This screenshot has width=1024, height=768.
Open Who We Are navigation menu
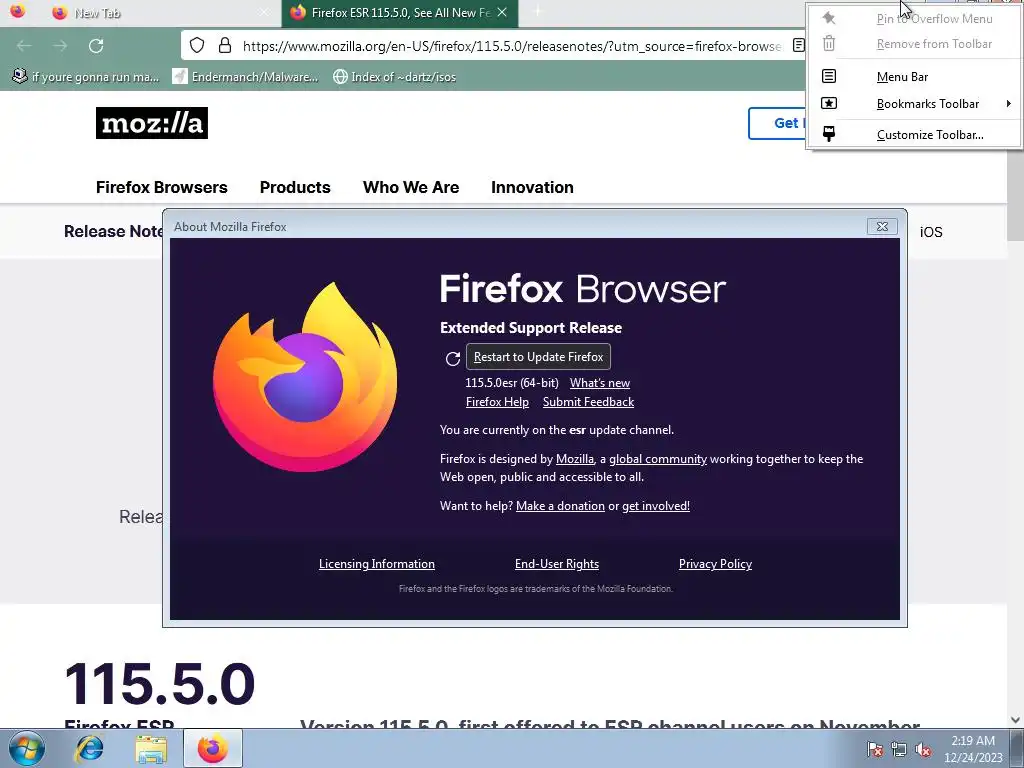click(x=411, y=187)
